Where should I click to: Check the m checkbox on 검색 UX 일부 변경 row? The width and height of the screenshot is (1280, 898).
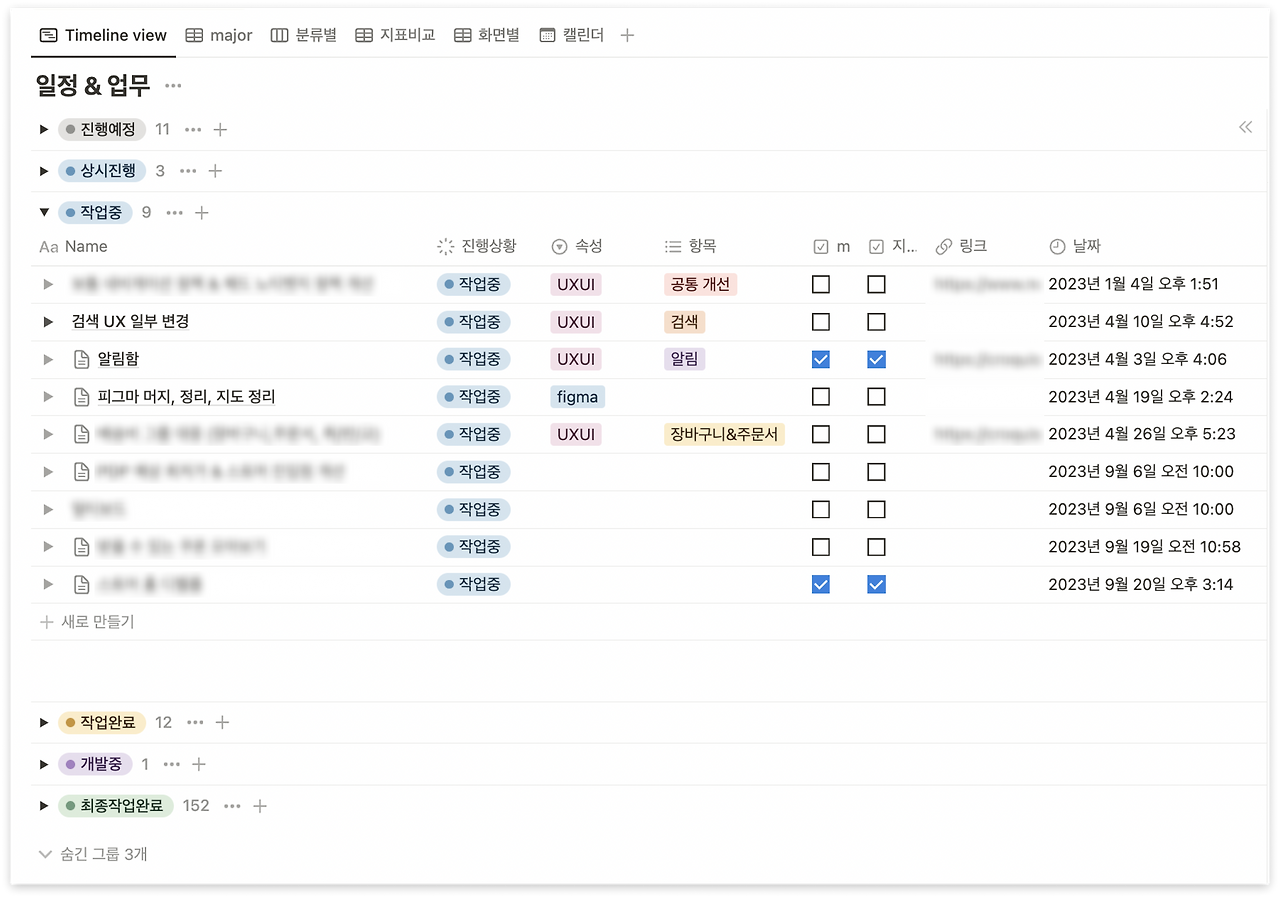[x=820, y=321]
